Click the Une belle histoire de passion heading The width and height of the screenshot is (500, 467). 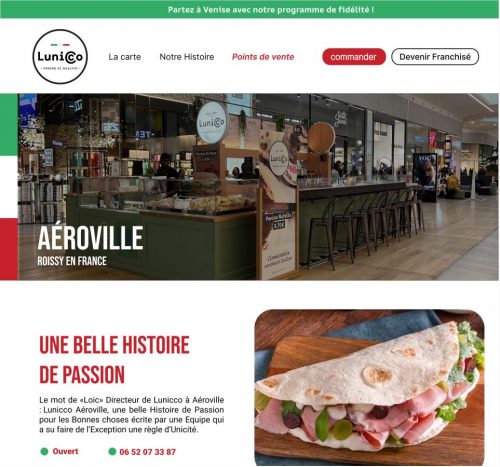[x=114, y=359]
